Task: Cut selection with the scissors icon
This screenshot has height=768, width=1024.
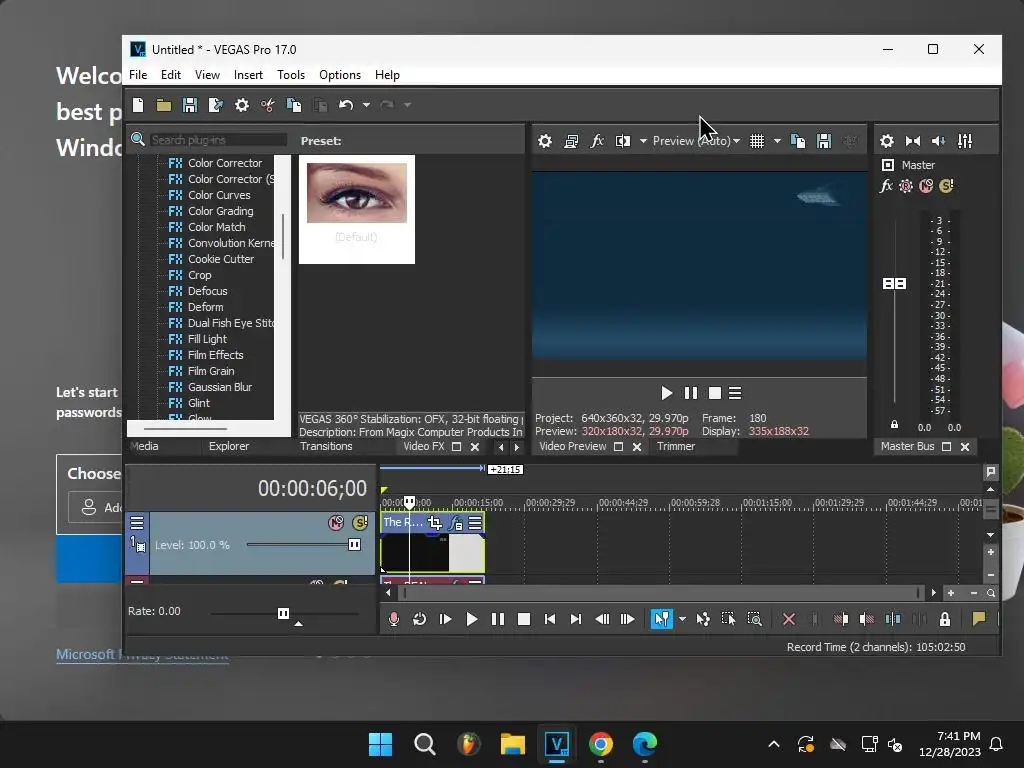Action: point(268,105)
